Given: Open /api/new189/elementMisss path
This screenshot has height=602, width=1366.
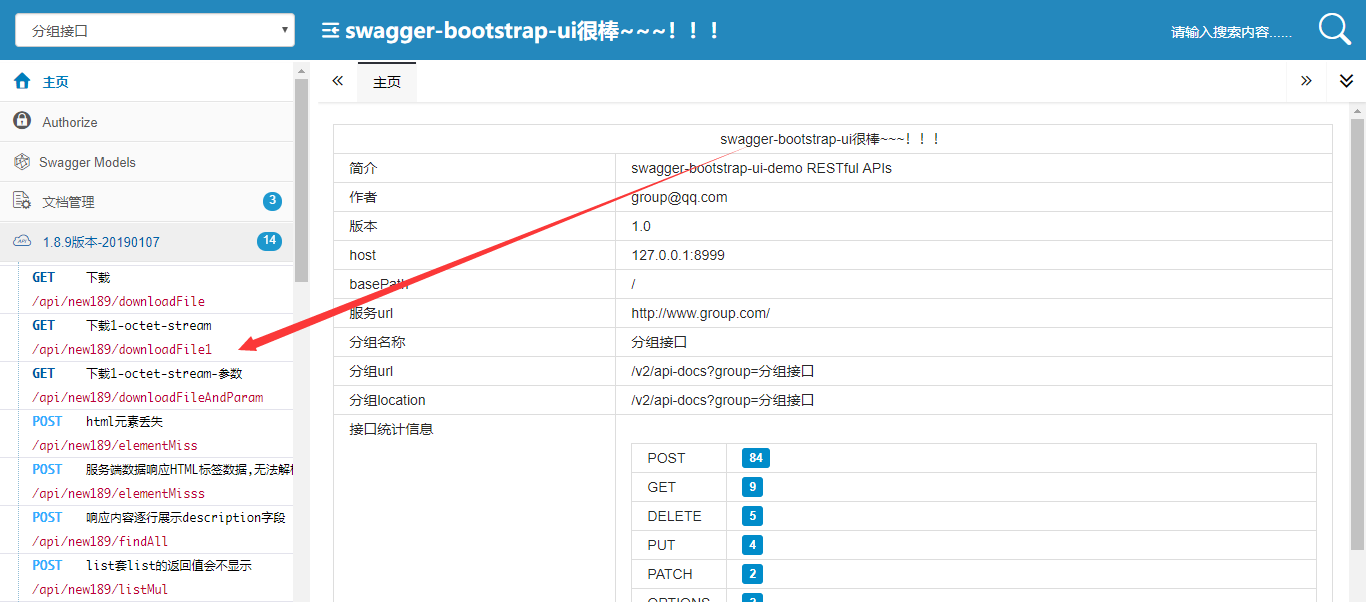Looking at the screenshot, I should point(118,493).
